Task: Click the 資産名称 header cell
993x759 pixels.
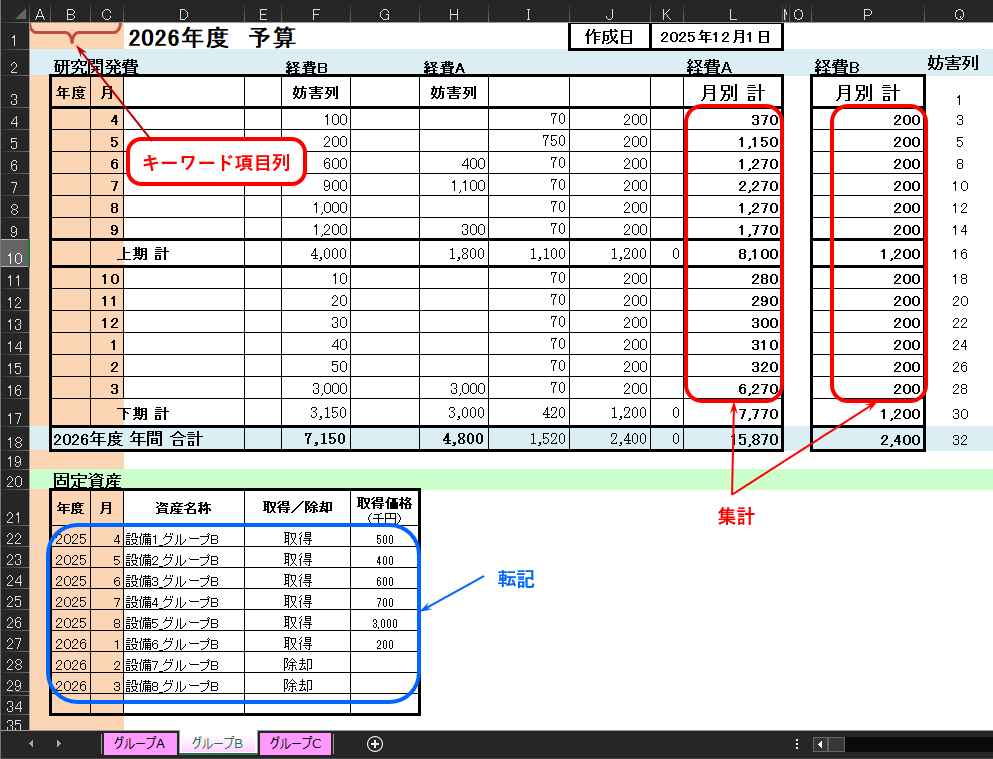Action: click(184, 508)
